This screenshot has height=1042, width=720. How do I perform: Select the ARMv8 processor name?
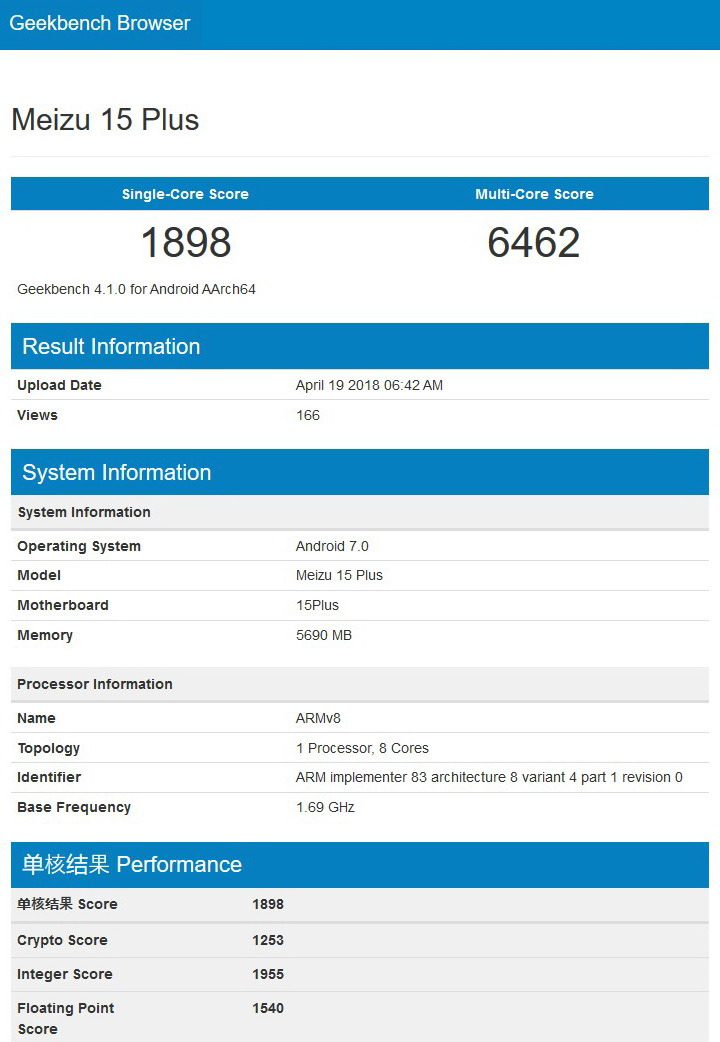click(318, 718)
